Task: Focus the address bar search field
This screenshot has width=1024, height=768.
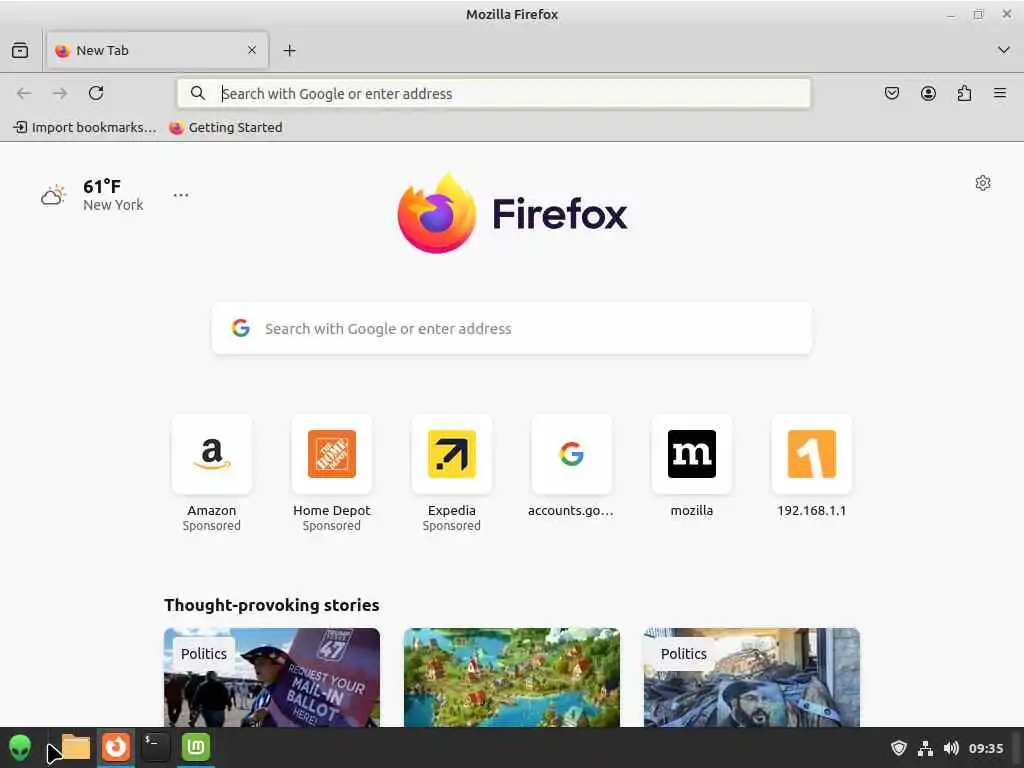Action: click(x=494, y=93)
